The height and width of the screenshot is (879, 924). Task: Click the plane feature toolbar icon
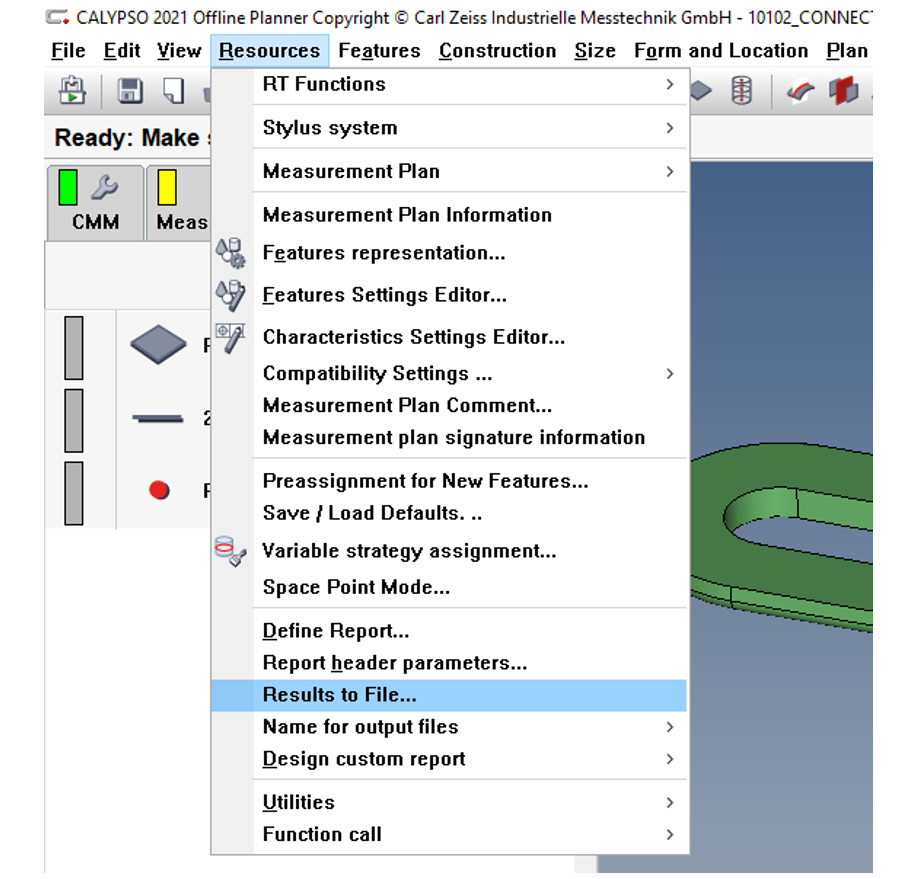coord(701,91)
